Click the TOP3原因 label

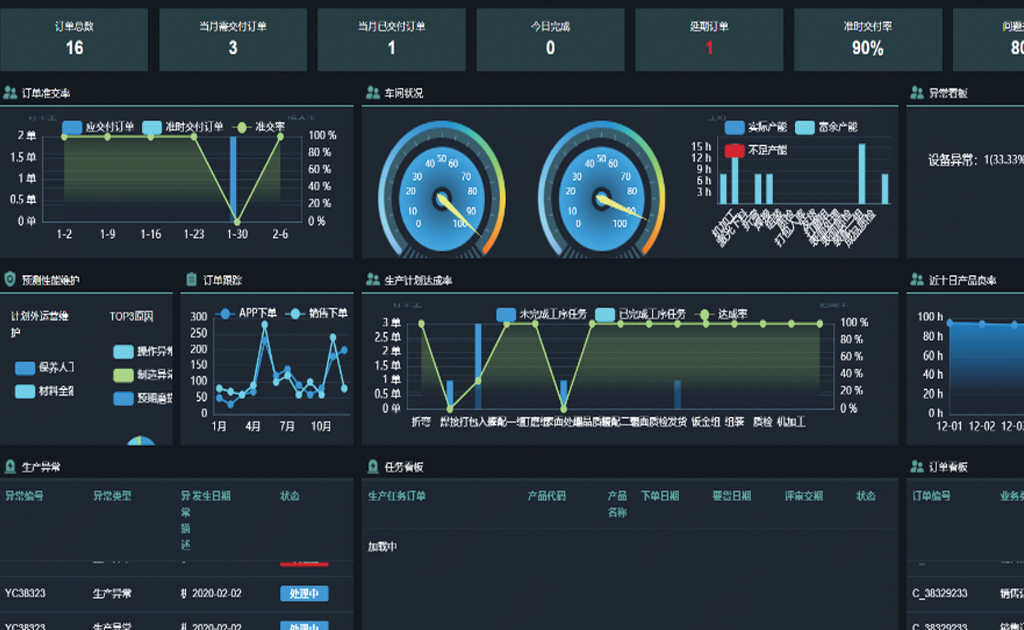click(131, 316)
